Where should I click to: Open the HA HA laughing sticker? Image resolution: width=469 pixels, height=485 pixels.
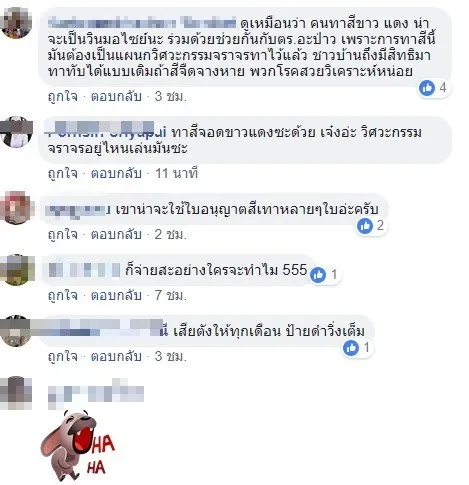pos(78,446)
